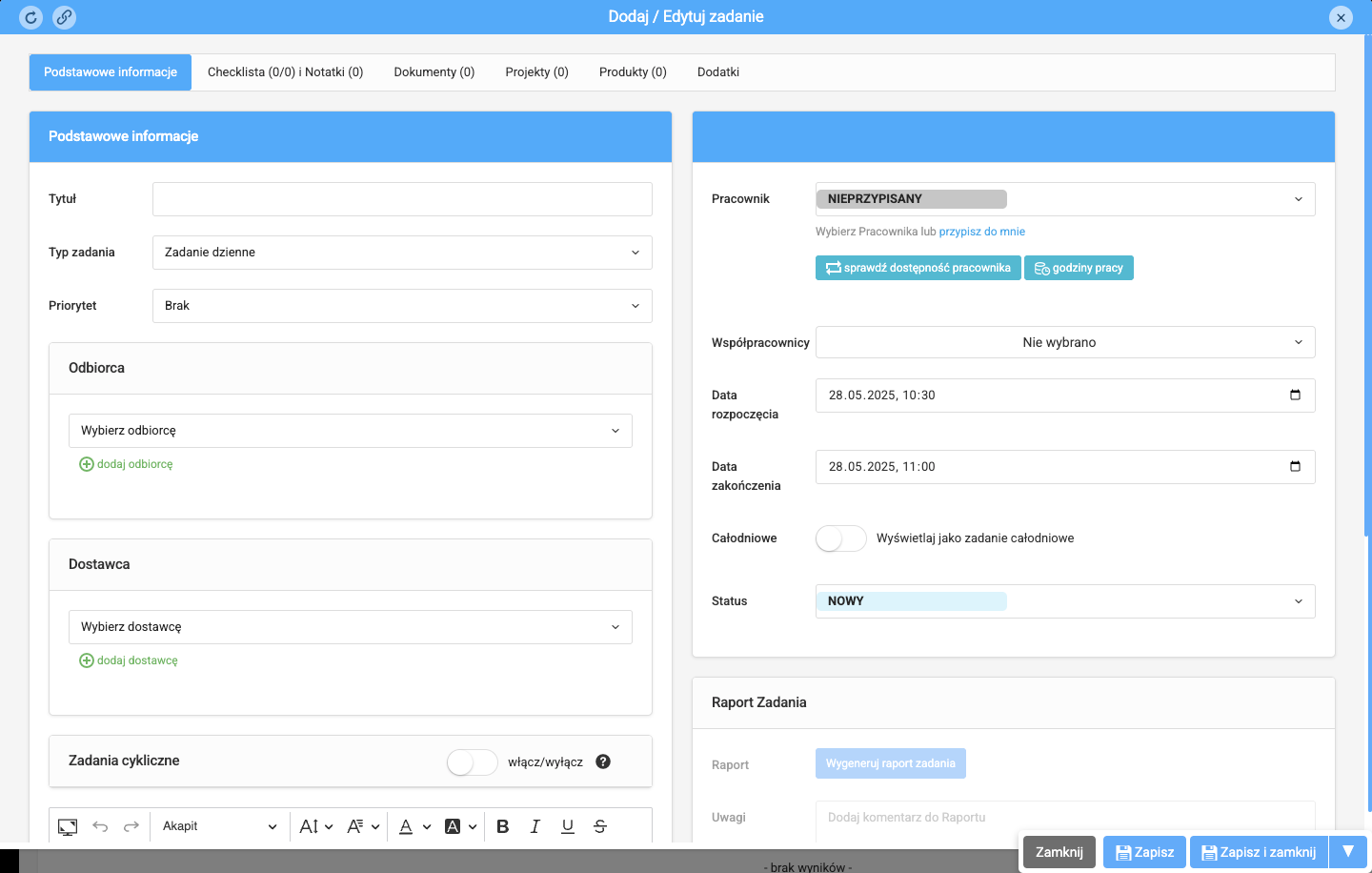Open the Typ zadania dropdown
Image resolution: width=1372 pixels, height=873 pixels.
[402, 253]
